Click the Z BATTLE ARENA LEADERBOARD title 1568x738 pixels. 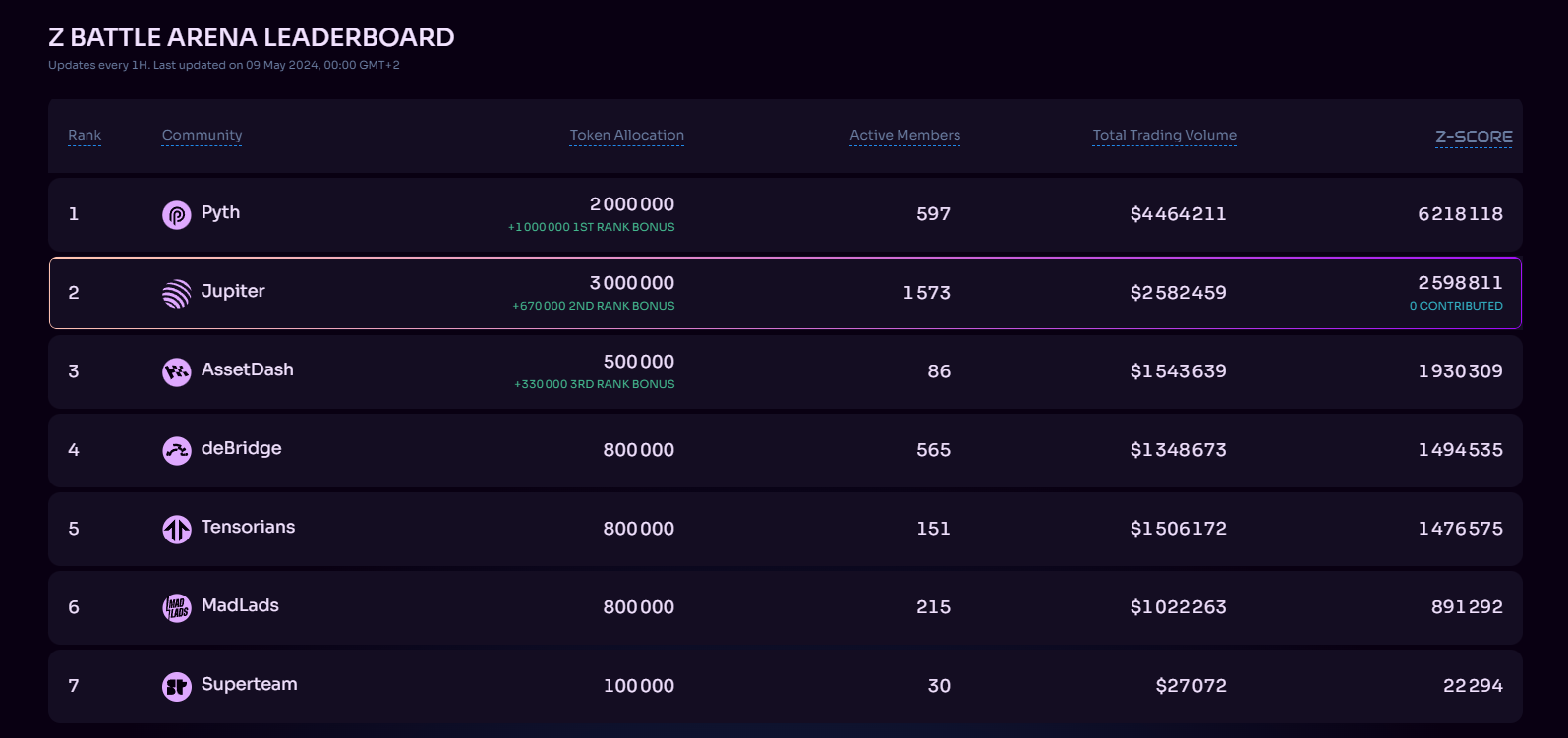point(252,37)
